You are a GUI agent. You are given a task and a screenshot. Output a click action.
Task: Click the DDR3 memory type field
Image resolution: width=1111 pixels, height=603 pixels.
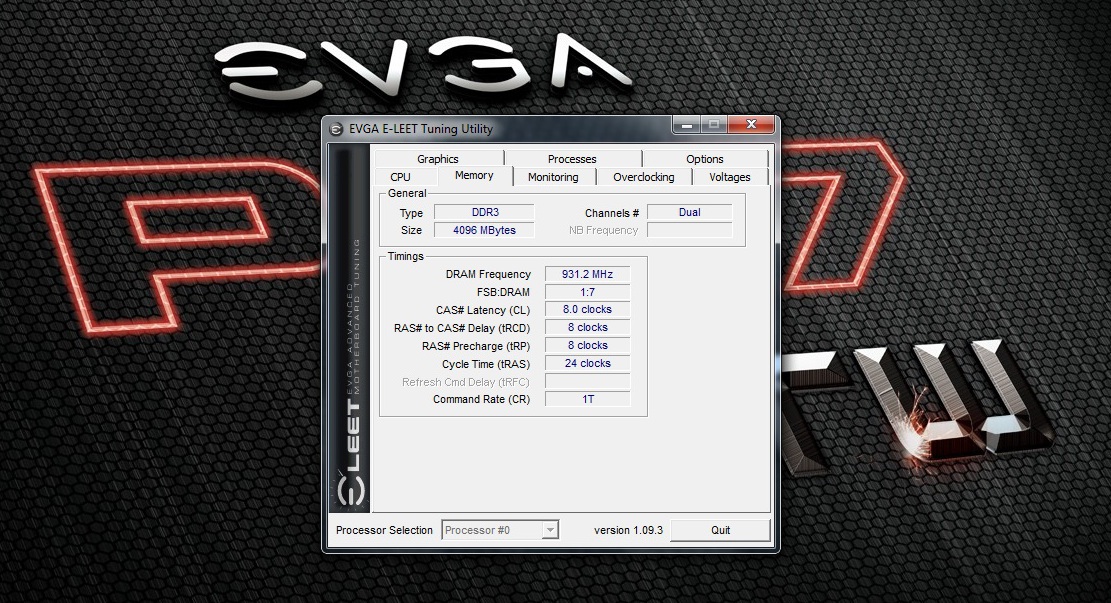pos(484,212)
